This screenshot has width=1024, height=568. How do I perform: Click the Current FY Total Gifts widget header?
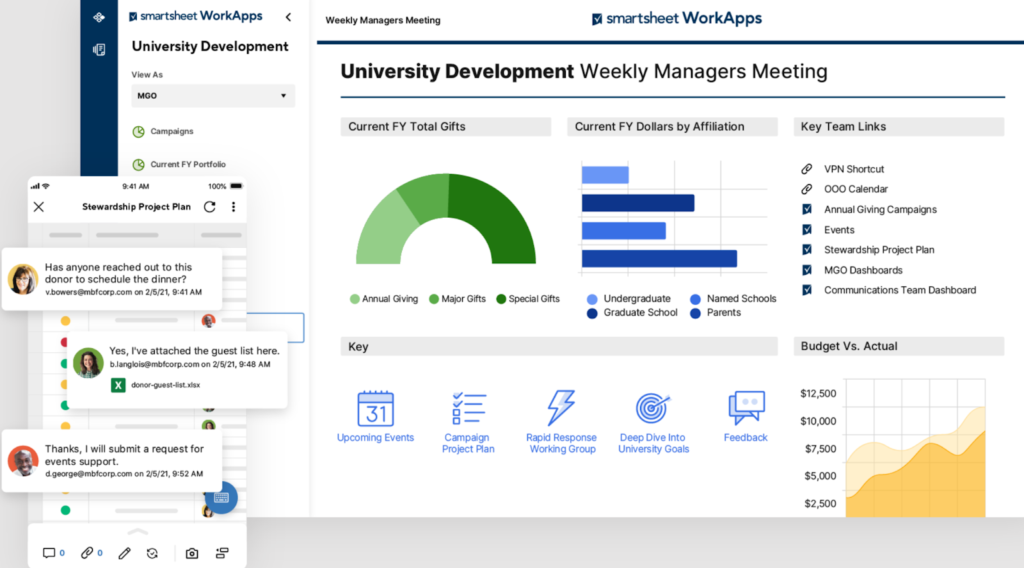click(445, 127)
